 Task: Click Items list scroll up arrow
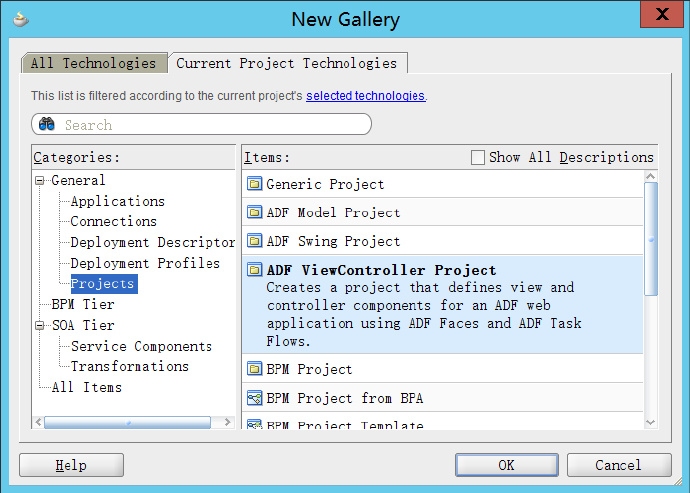click(650, 177)
